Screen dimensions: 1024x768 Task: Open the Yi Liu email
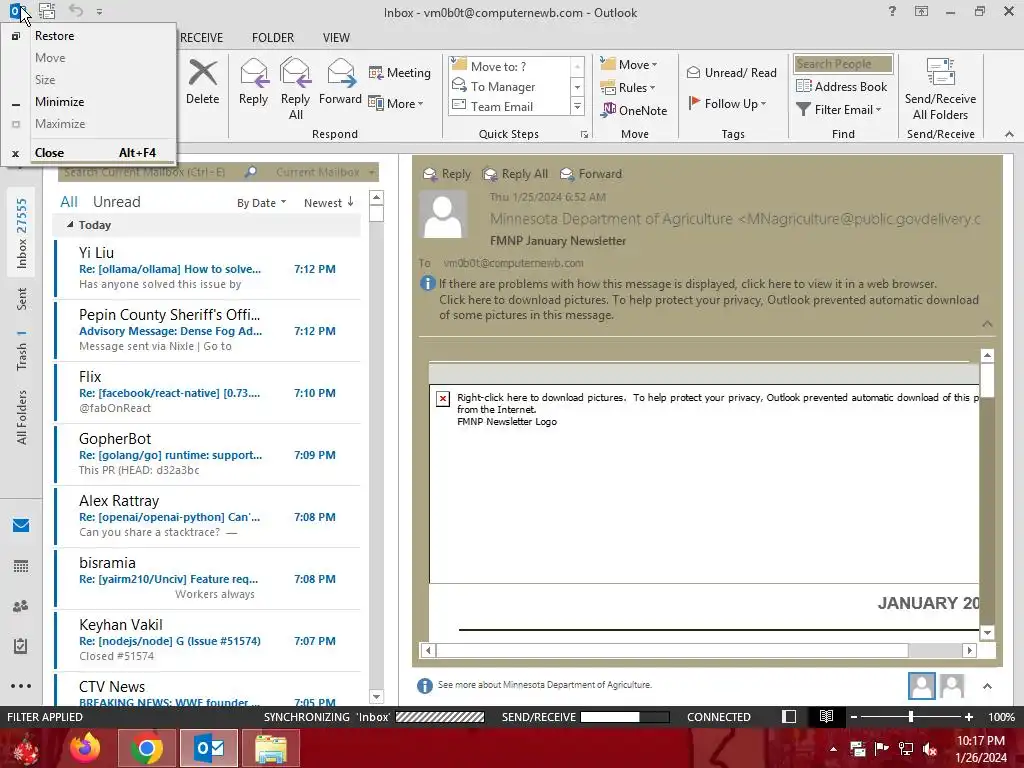pos(208,268)
